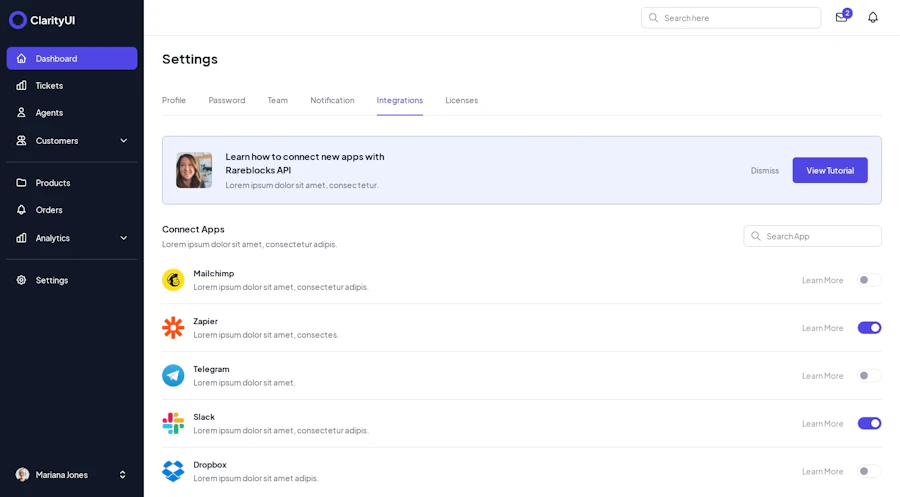Open Orders label in the sidebar
Viewport: 900px width, 497px height.
tap(49, 209)
